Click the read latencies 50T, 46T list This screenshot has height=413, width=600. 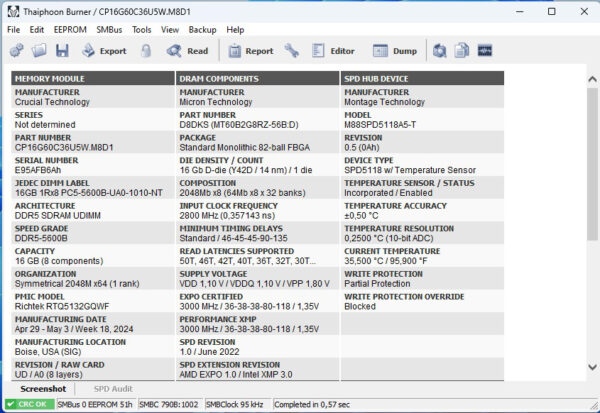click(x=248, y=261)
